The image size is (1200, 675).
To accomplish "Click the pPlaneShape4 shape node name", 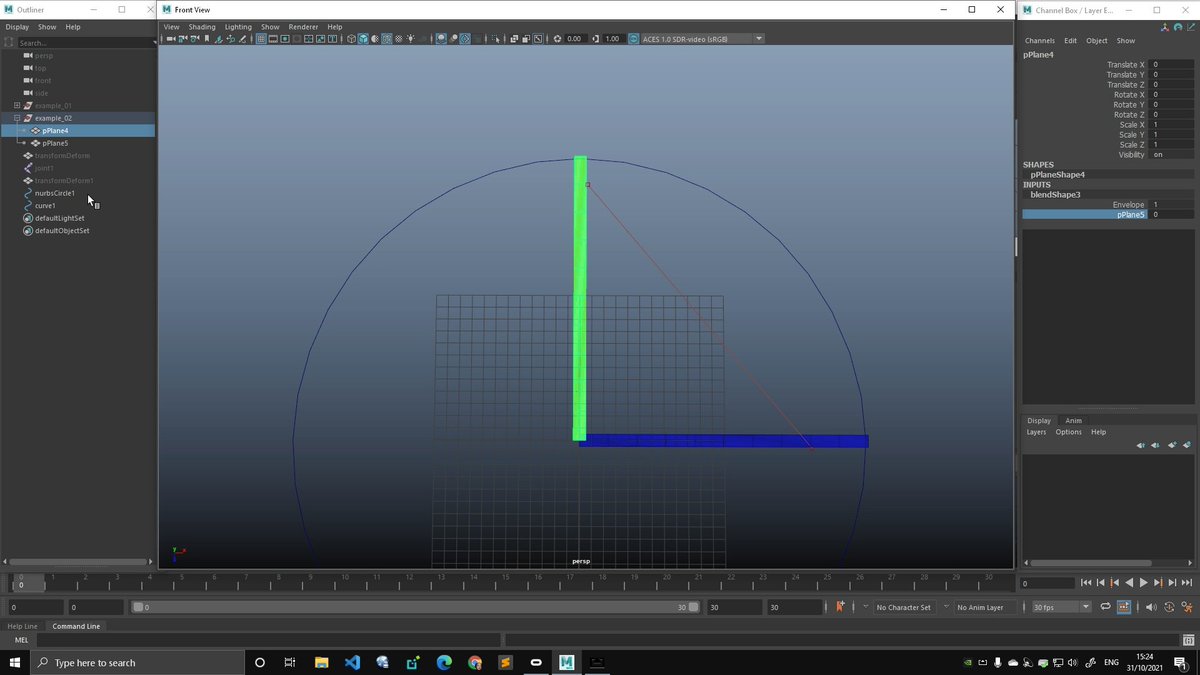I will tap(1057, 175).
